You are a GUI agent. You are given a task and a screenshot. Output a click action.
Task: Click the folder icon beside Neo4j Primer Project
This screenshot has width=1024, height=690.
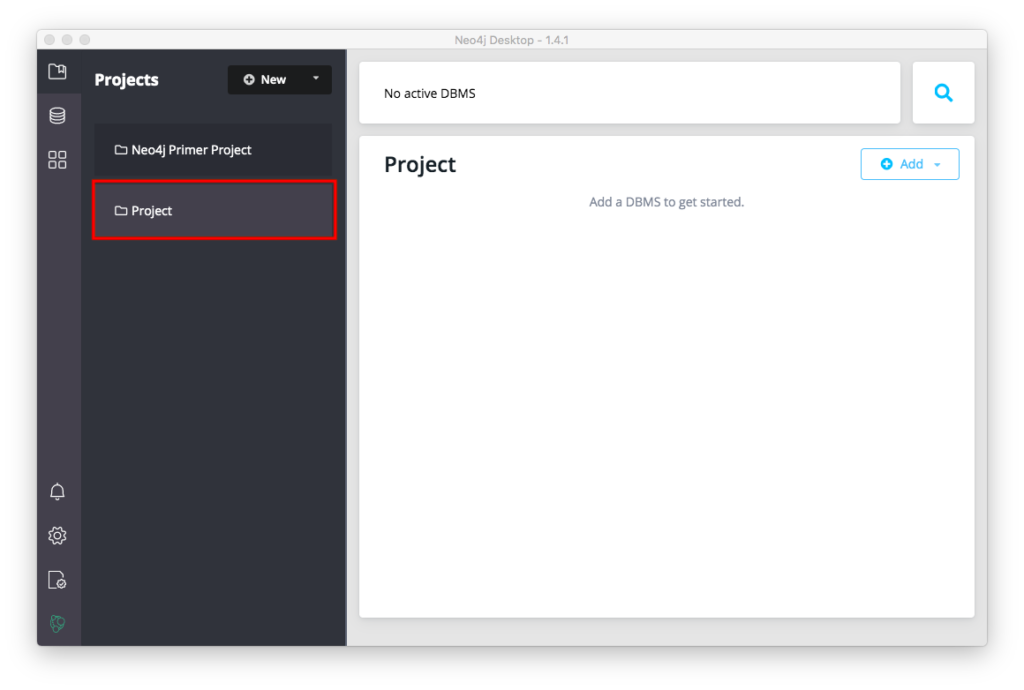[121, 150]
